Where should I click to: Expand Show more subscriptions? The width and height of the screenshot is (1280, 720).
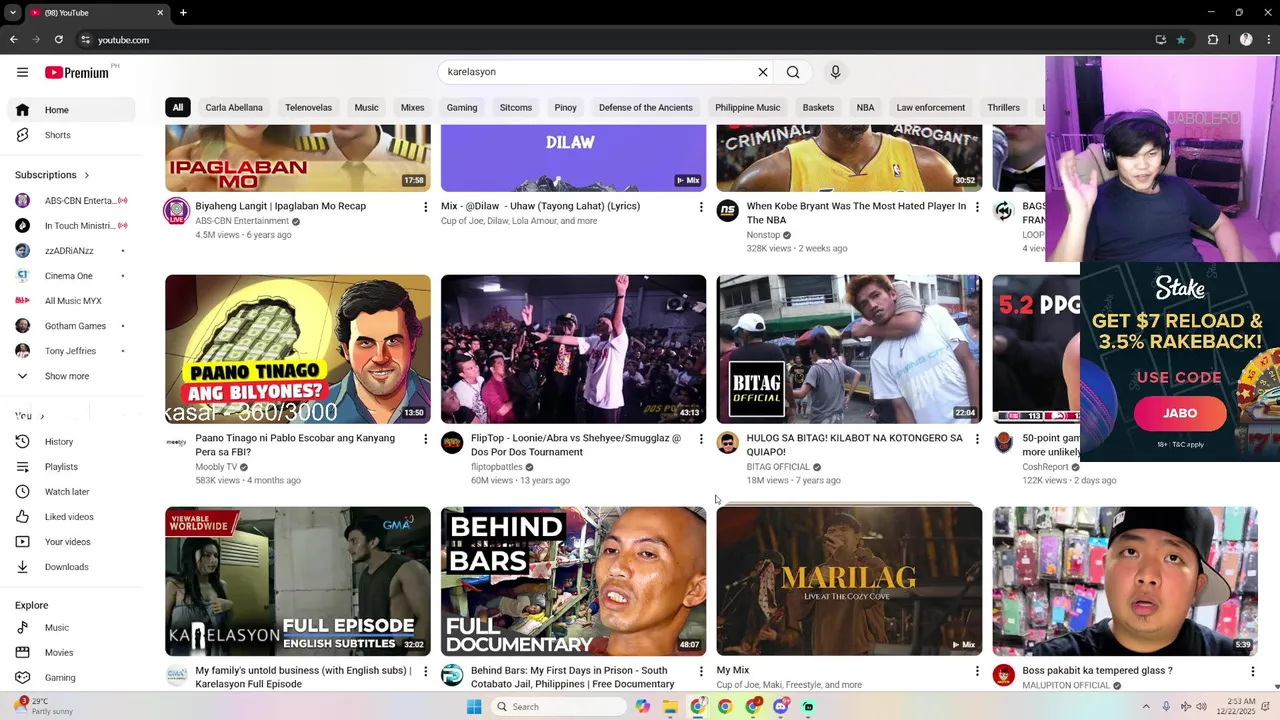click(71, 376)
